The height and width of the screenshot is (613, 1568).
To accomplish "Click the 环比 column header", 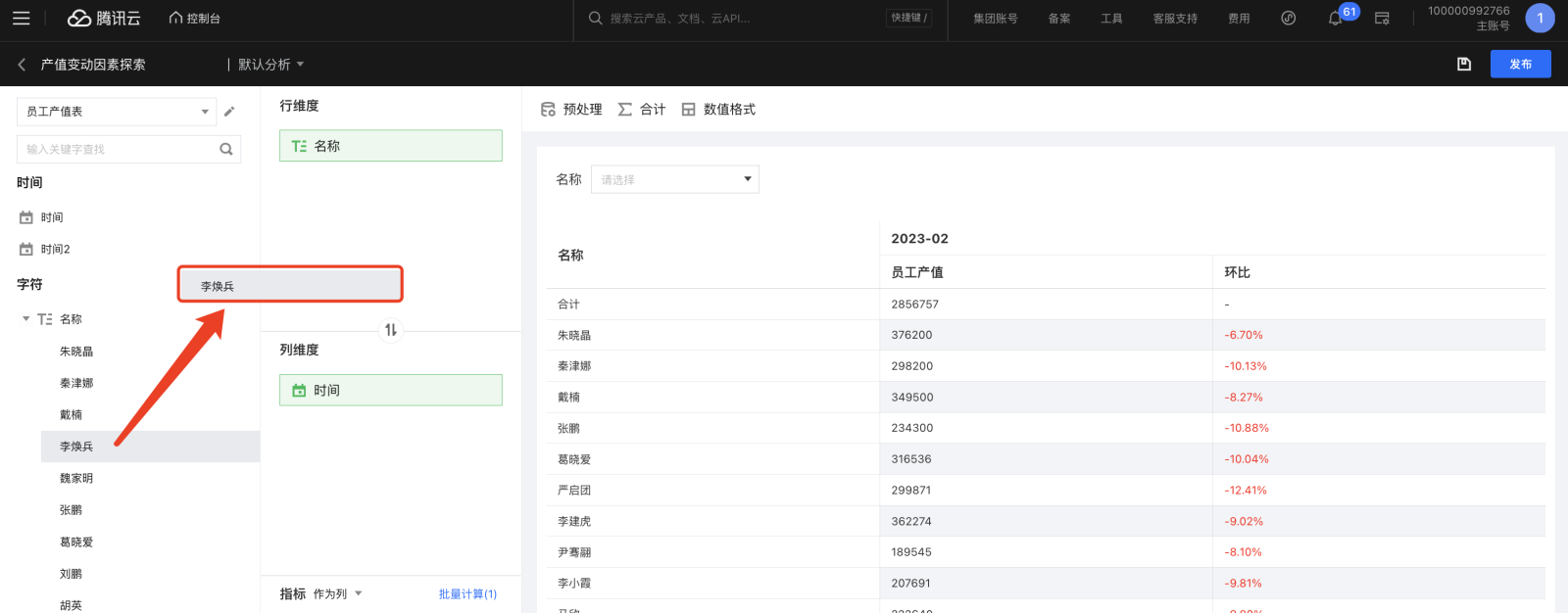I will coord(1237,272).
